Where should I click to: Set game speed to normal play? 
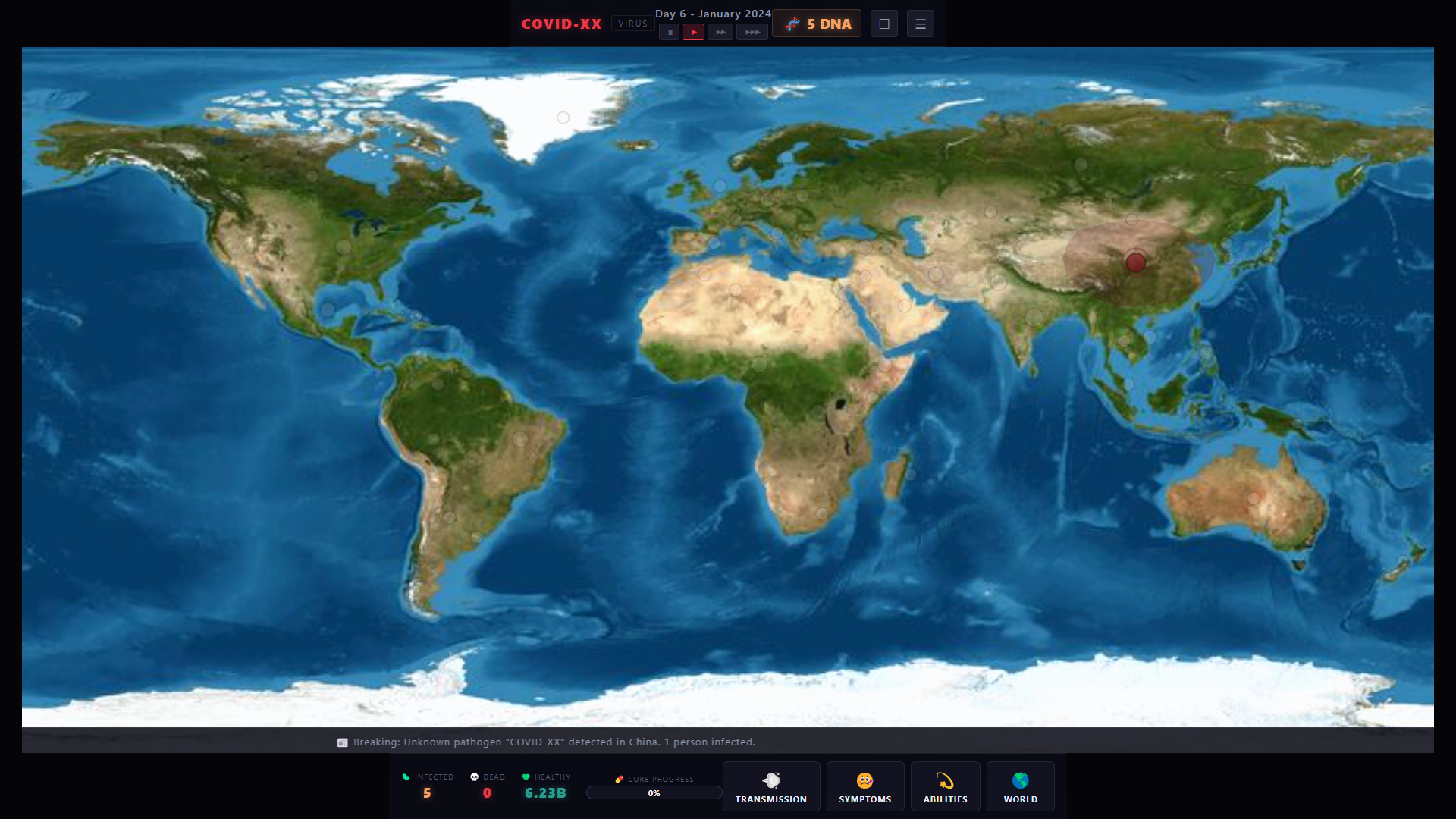[693, 33]
